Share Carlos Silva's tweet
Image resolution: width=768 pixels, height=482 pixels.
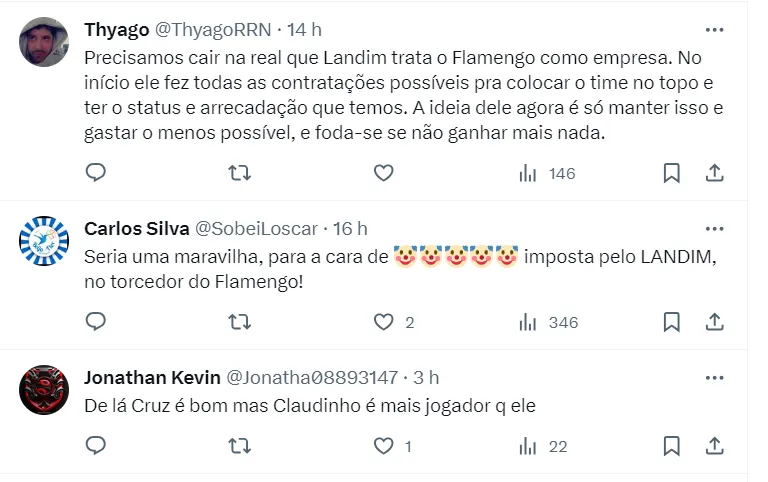pyautogui.click(x=715, y=322)
